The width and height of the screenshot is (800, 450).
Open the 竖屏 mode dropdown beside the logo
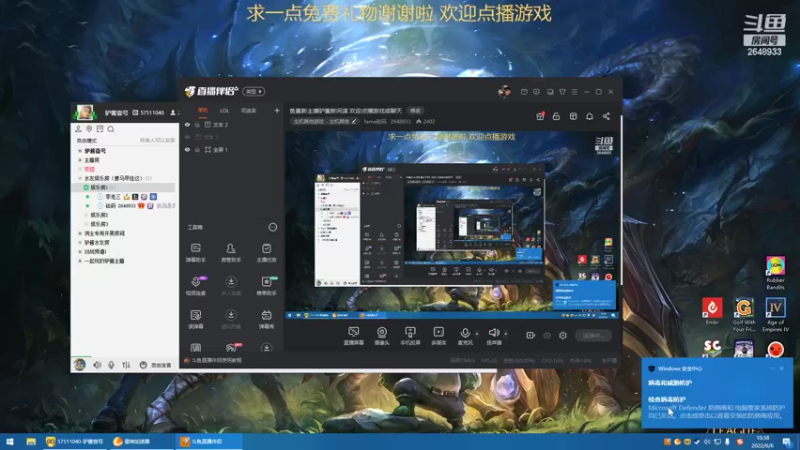[x=254, y=91]
